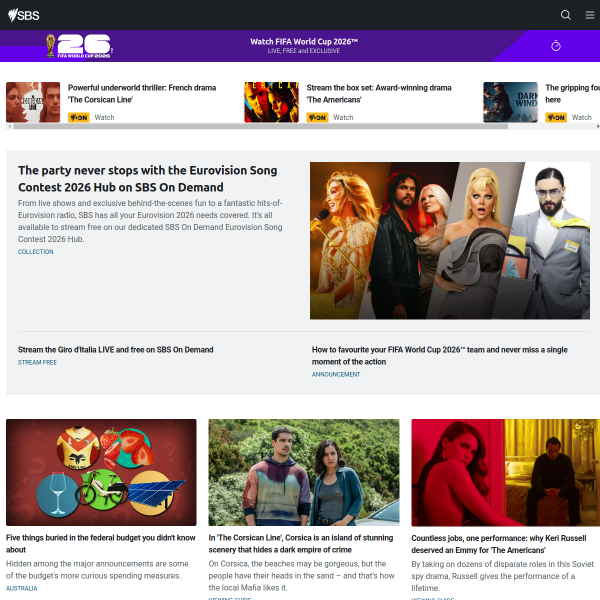Open the hamburger menu icon

pyautogui.click(x=590, y=15)
